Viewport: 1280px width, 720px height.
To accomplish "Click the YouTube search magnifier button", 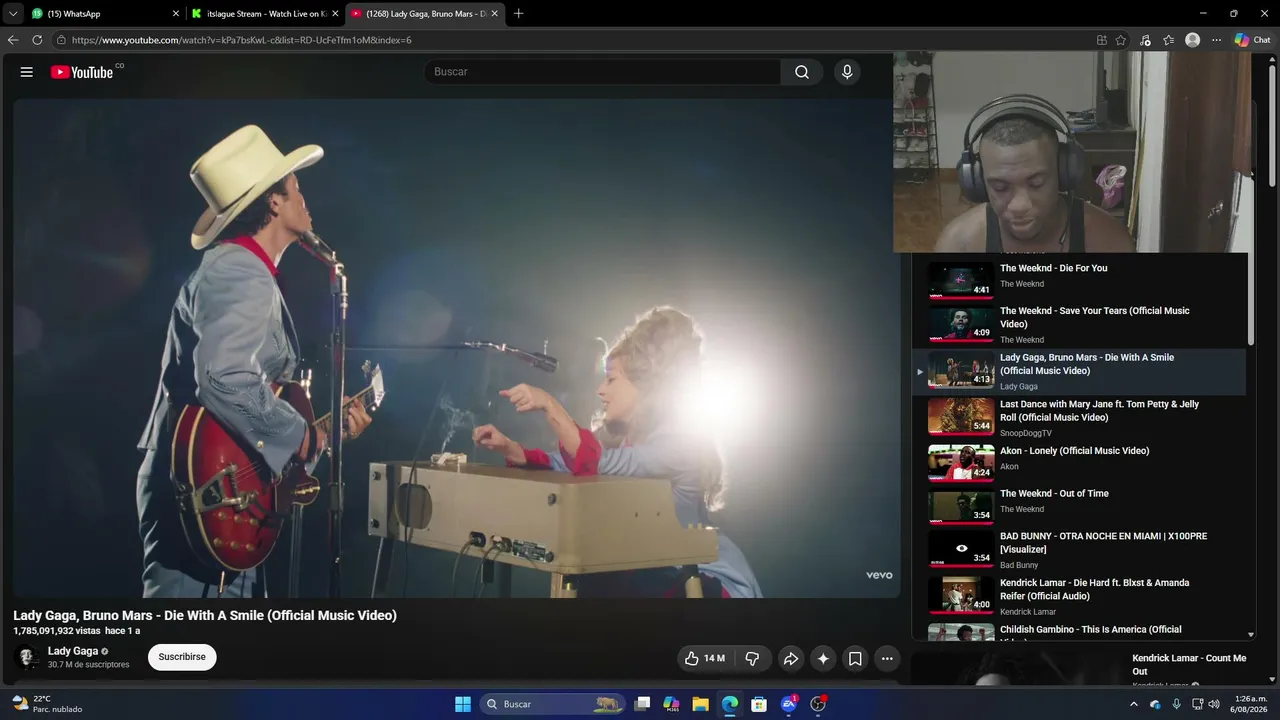I will [802, 72].
